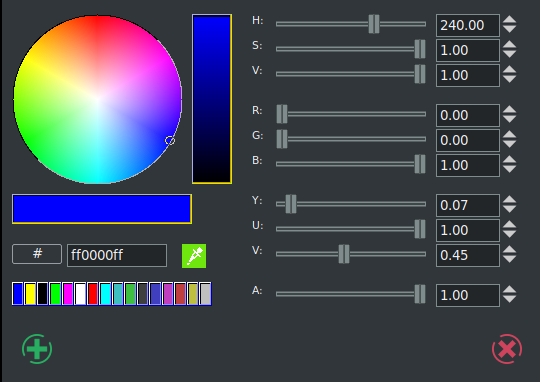This screenshot has width=540, height=382.
Task: Increase B value with up arrow
Action: tap(509, 160)
